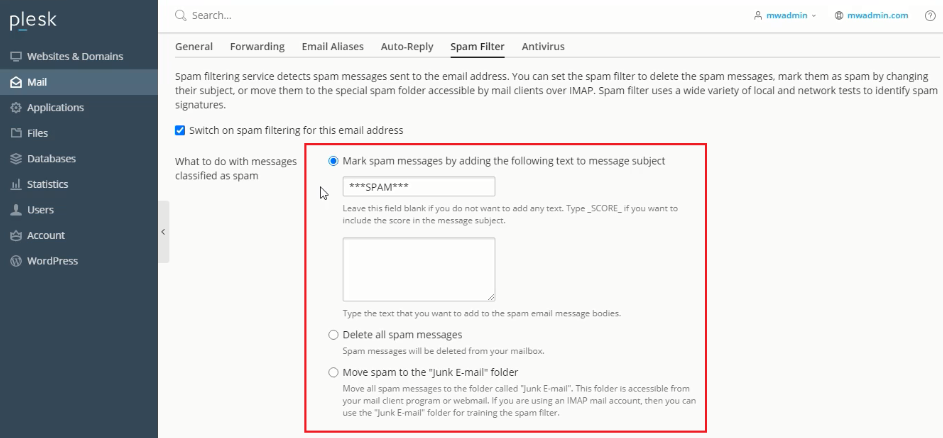Click the Statistics bar chart icon
This screenshot has height=438, width=943.
[16, 185]
